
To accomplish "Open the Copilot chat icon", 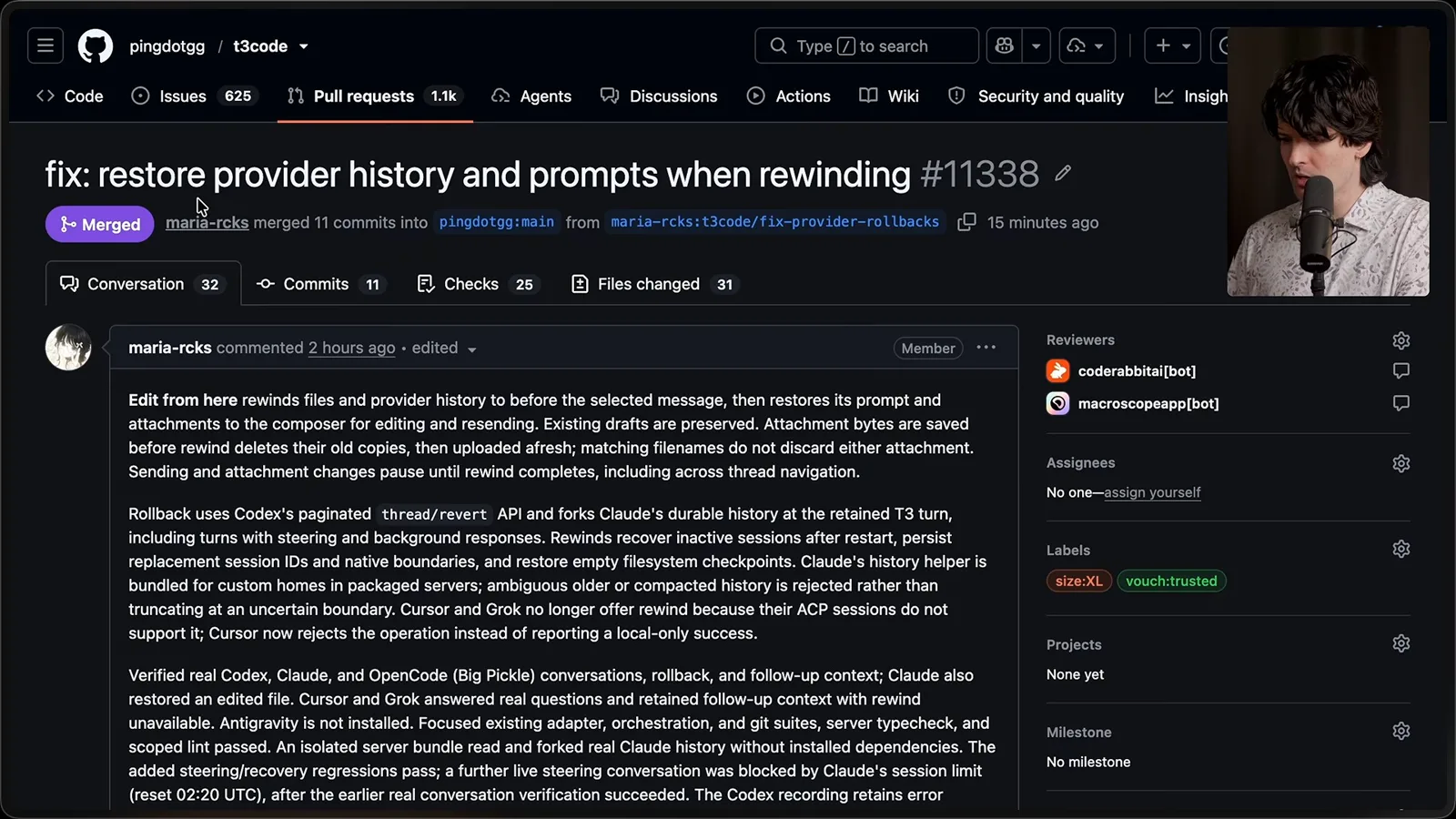I will [x=1005, y=45].
